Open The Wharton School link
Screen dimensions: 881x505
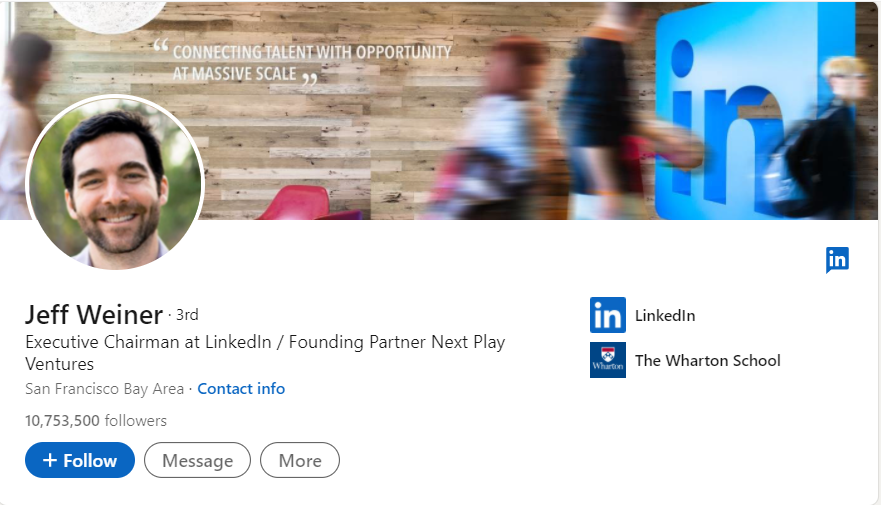click(x=708, y=361)
